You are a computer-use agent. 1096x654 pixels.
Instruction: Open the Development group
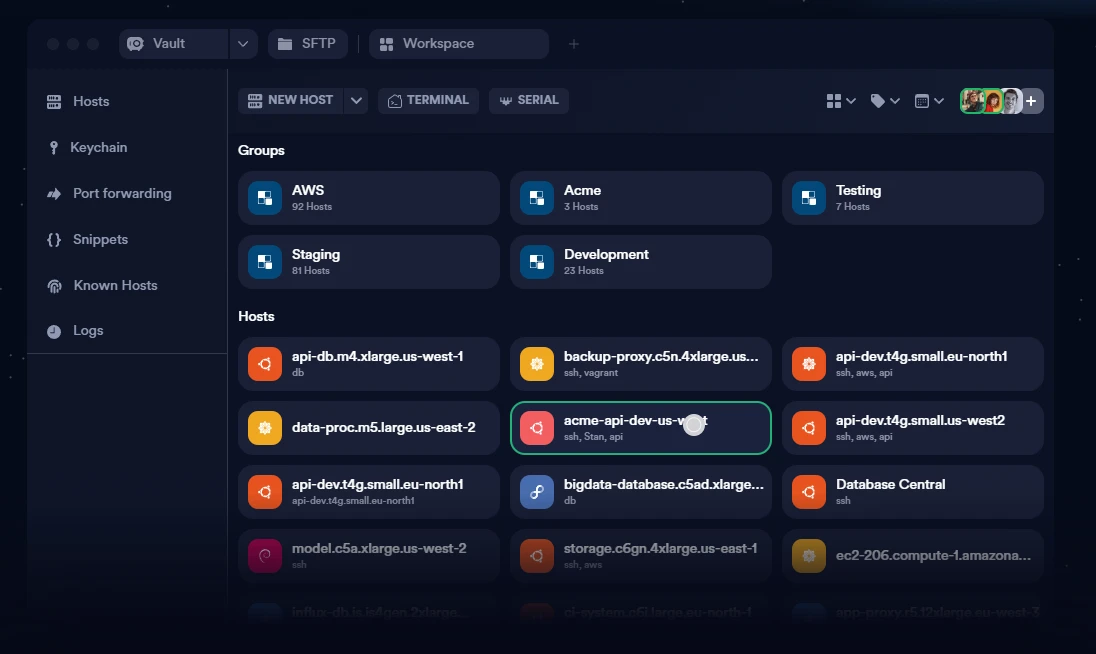click(x=641, y=262)
